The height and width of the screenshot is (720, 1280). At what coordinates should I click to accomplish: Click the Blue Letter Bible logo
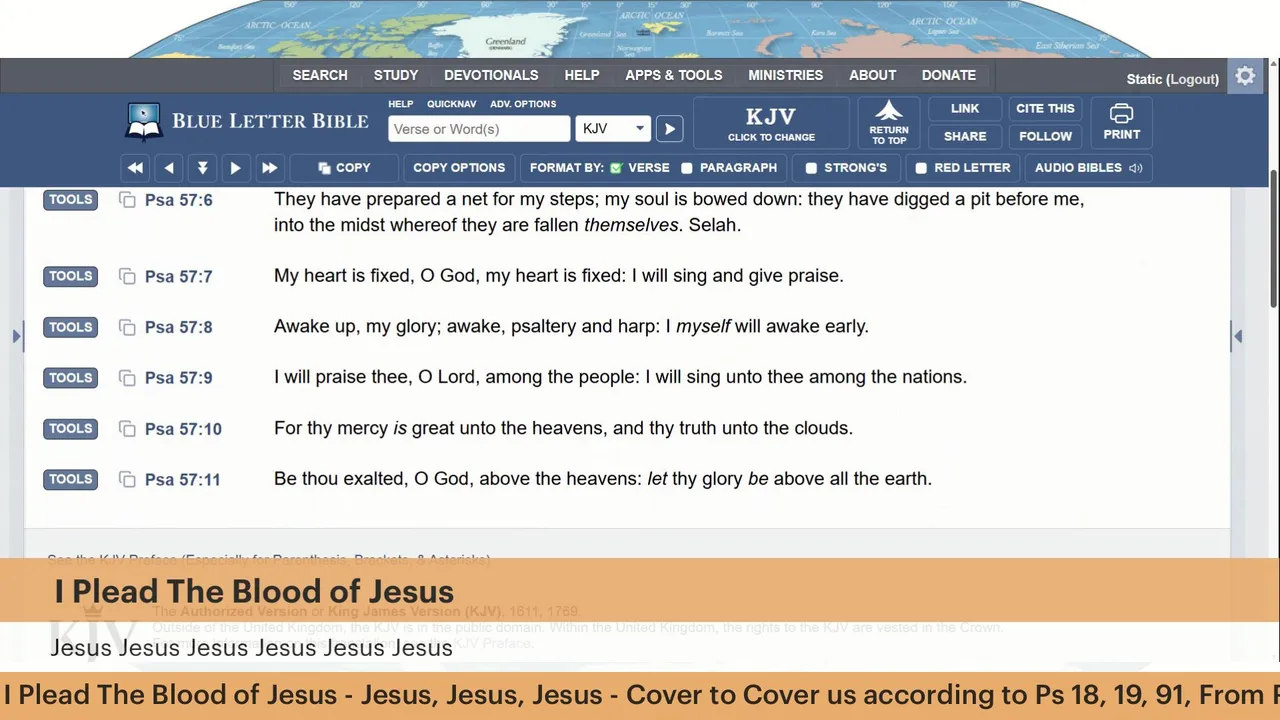[247, 121]
